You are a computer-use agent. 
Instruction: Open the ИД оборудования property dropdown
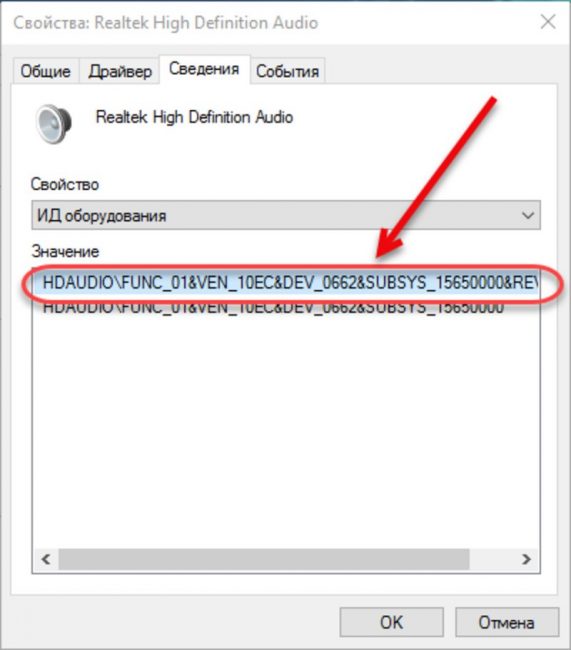tap(286, 216)
